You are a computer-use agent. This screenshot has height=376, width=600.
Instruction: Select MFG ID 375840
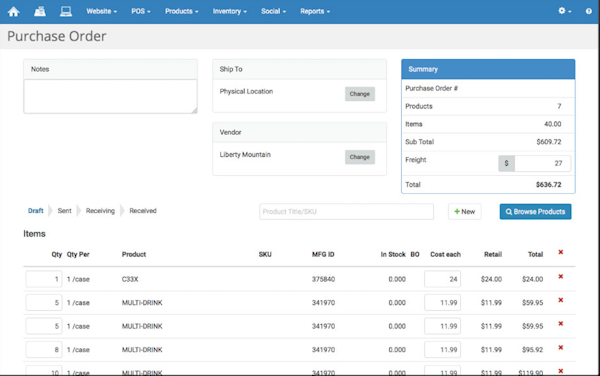click(x=323, y=279)
